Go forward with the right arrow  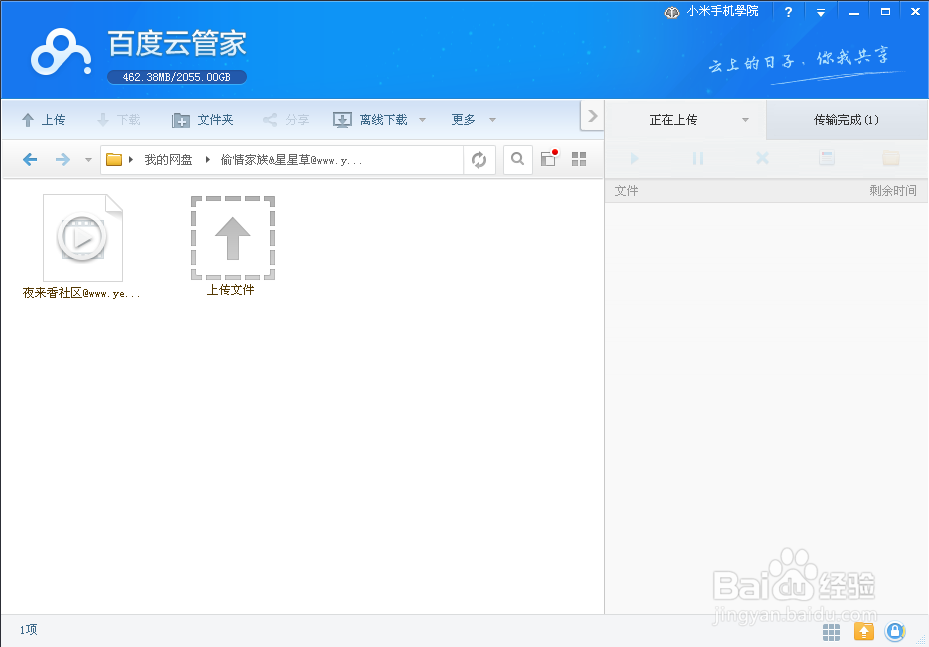(62, 159)
